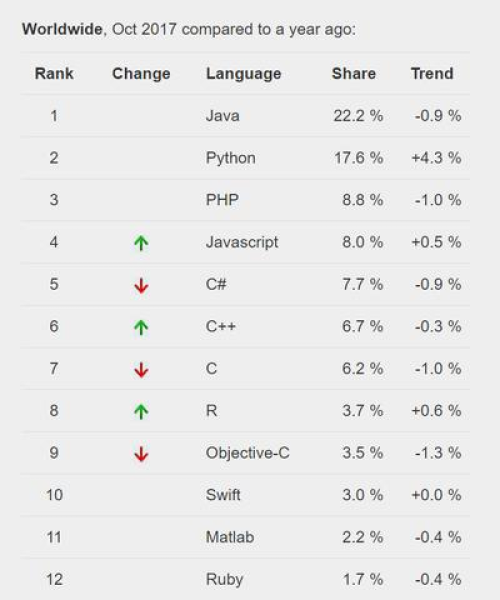Select the Python language entry

point(230,158)
